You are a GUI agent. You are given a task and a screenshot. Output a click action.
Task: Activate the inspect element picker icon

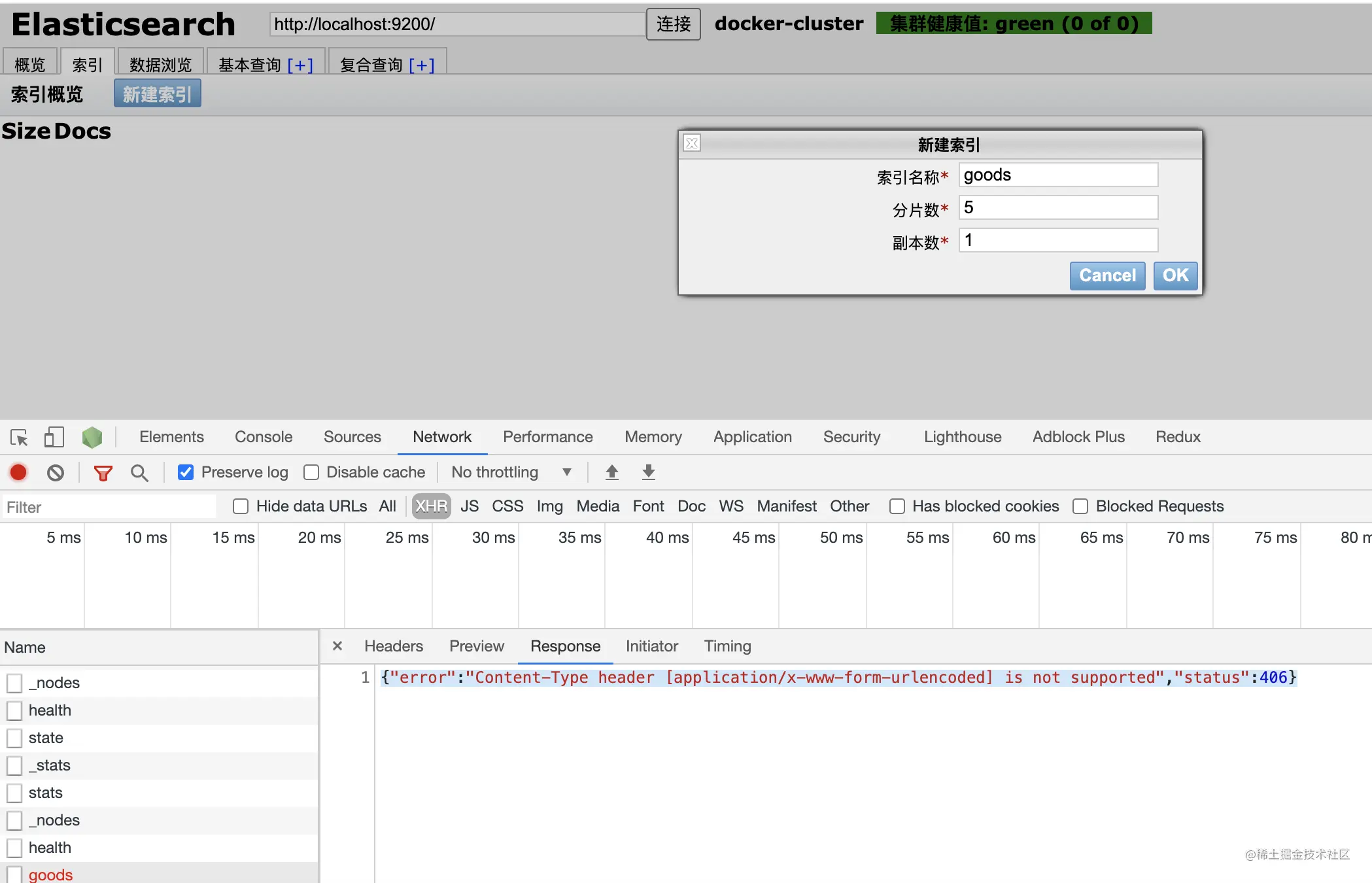pos(19,437)
